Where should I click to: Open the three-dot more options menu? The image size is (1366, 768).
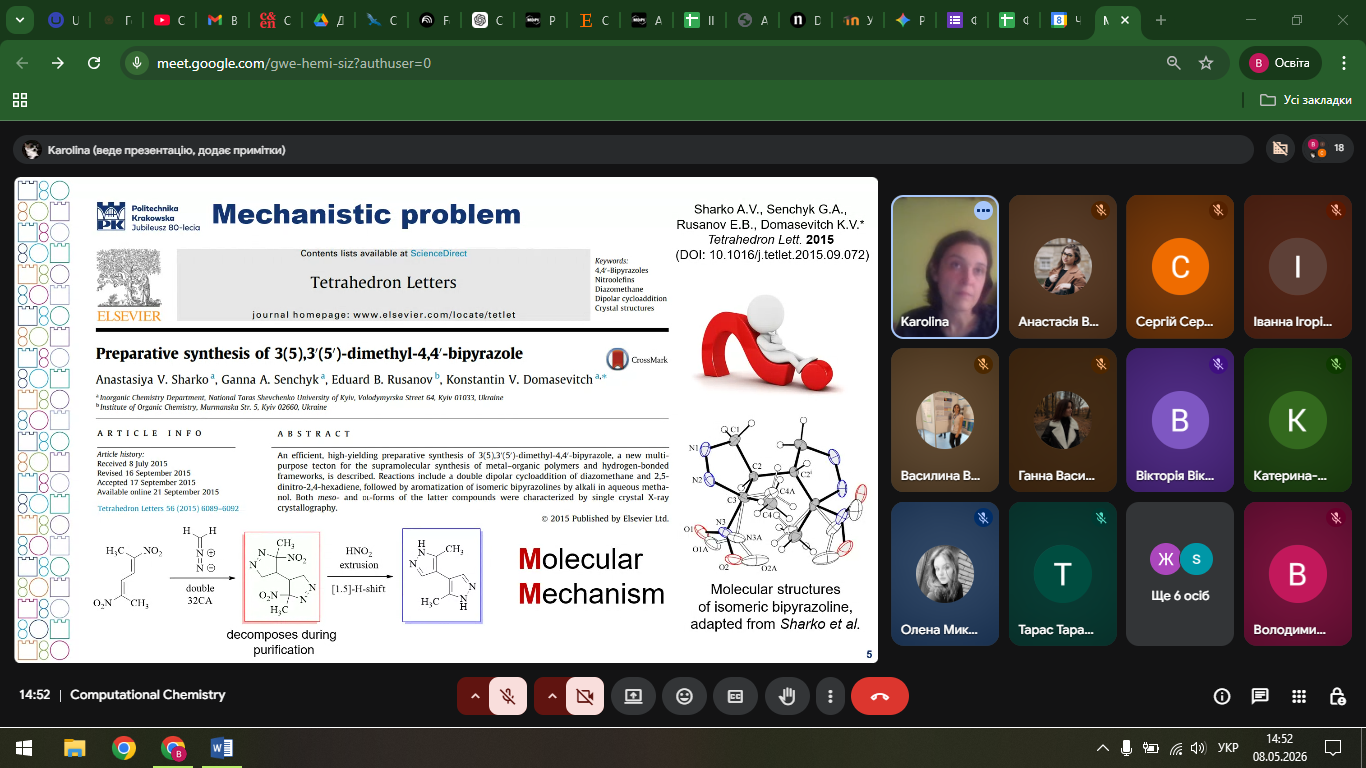(830, 697)
